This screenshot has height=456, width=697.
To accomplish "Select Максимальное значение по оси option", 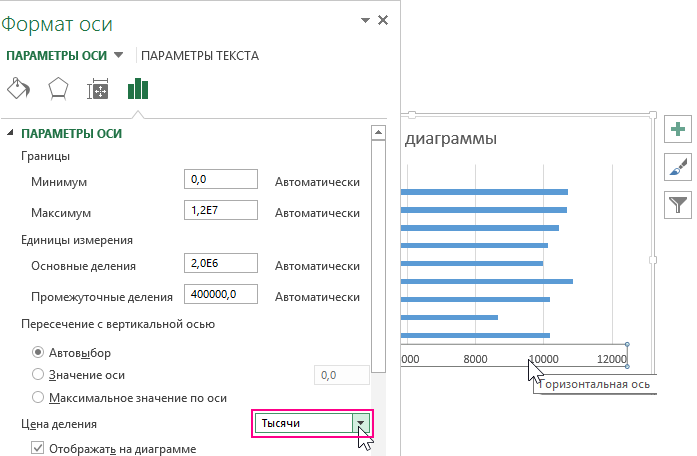I will 38,397.
